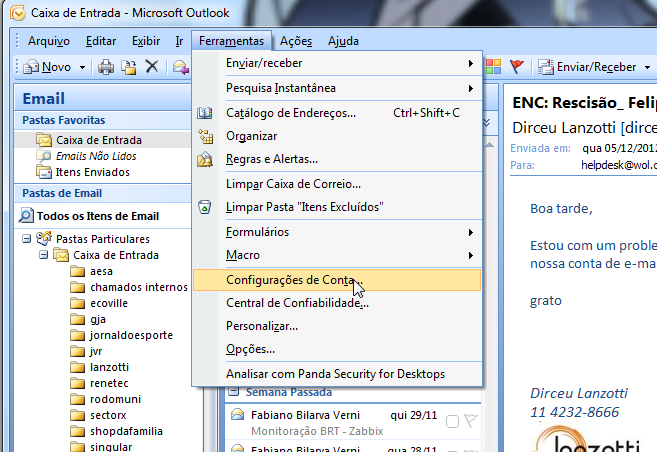Open the Novo button dropdown arrow
The image size is (657, 452).
coord(82,67)
